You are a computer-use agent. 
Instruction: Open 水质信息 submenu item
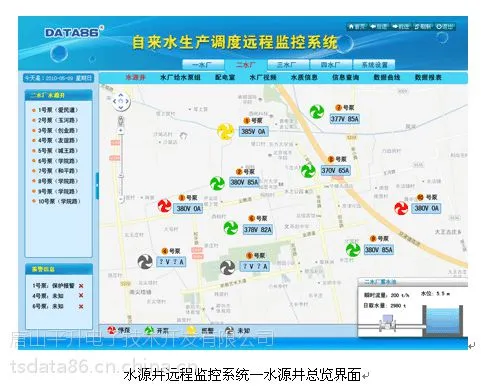[x=304, y=77]
